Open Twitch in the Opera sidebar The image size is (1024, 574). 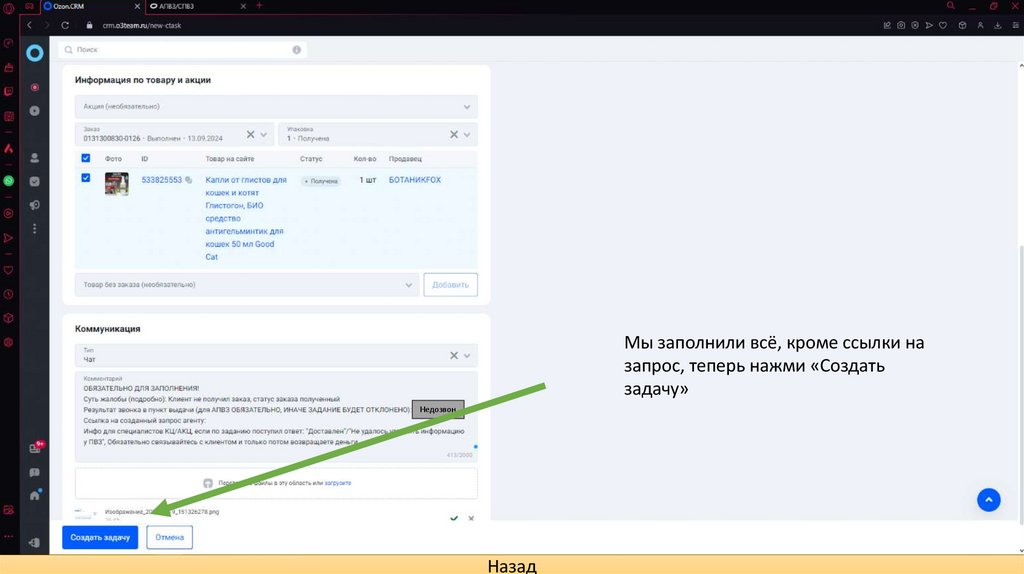(8, 91)
